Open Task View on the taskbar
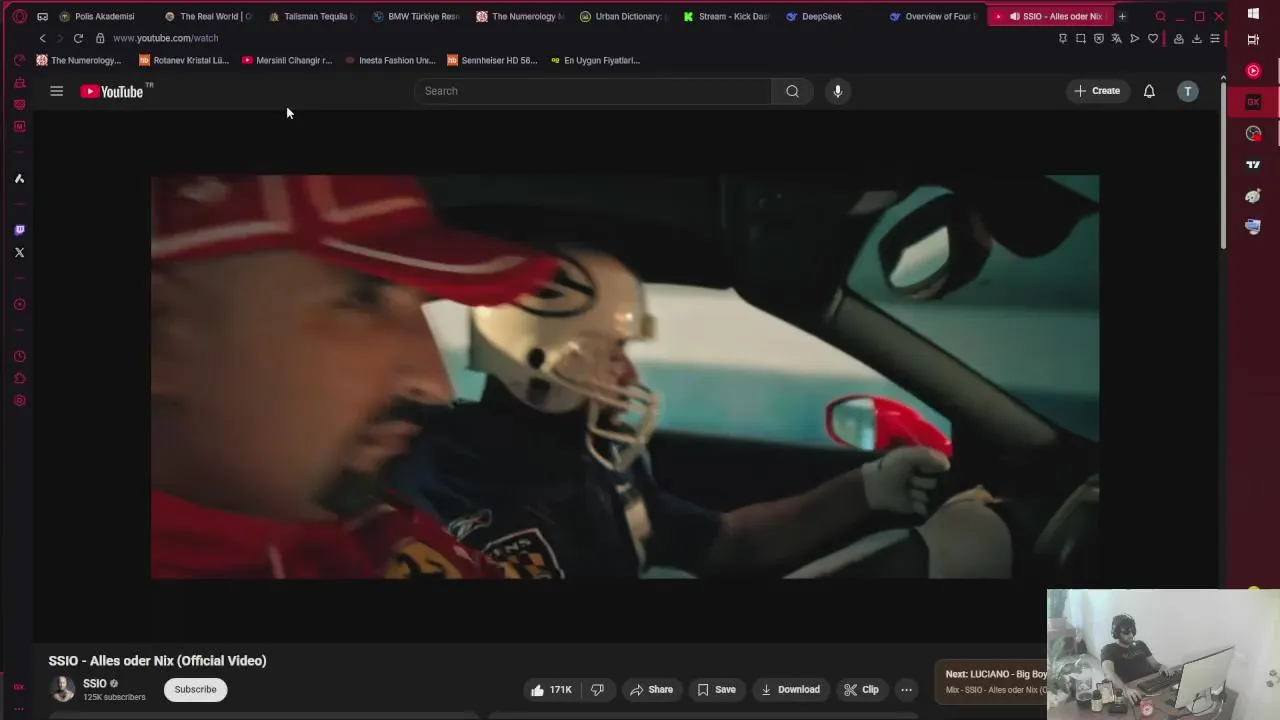The width and height of the screenshot is (1280, 720). tap(1253, 40)
